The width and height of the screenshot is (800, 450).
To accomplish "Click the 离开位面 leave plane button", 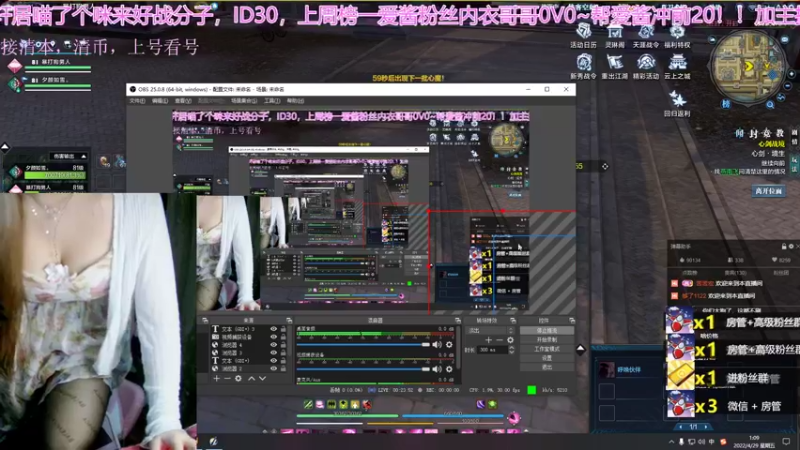I will [x=768, y=191].
